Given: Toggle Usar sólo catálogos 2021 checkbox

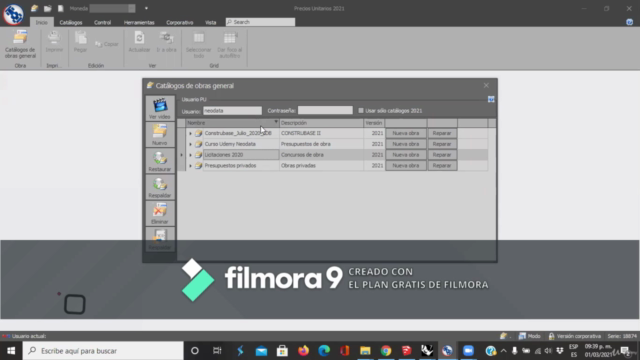Looking at the screenshot, I should tap(361, 111).
